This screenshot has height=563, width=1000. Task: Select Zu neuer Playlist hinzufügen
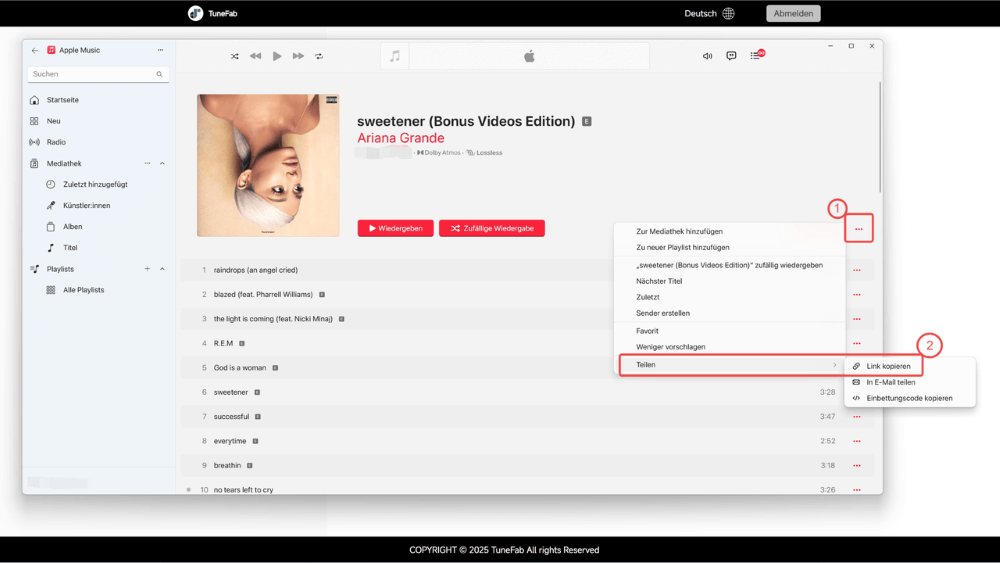[682, 247]
